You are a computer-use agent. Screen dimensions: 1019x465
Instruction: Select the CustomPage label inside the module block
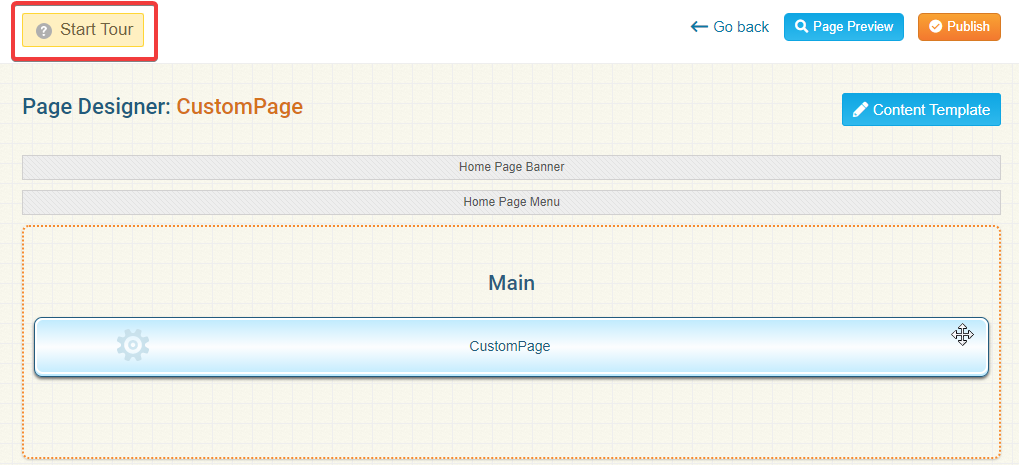pyautogui.click(x=509, y=347)
